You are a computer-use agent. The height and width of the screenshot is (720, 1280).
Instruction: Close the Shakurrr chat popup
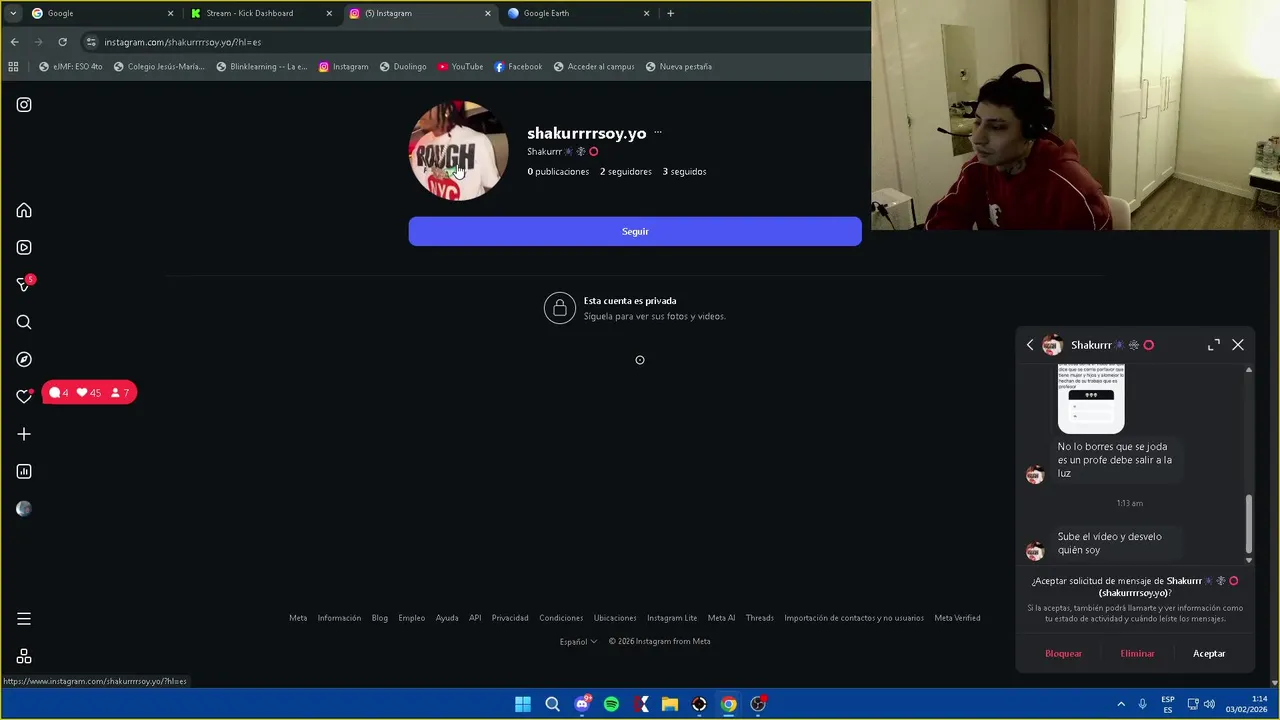click(1238, 345)
